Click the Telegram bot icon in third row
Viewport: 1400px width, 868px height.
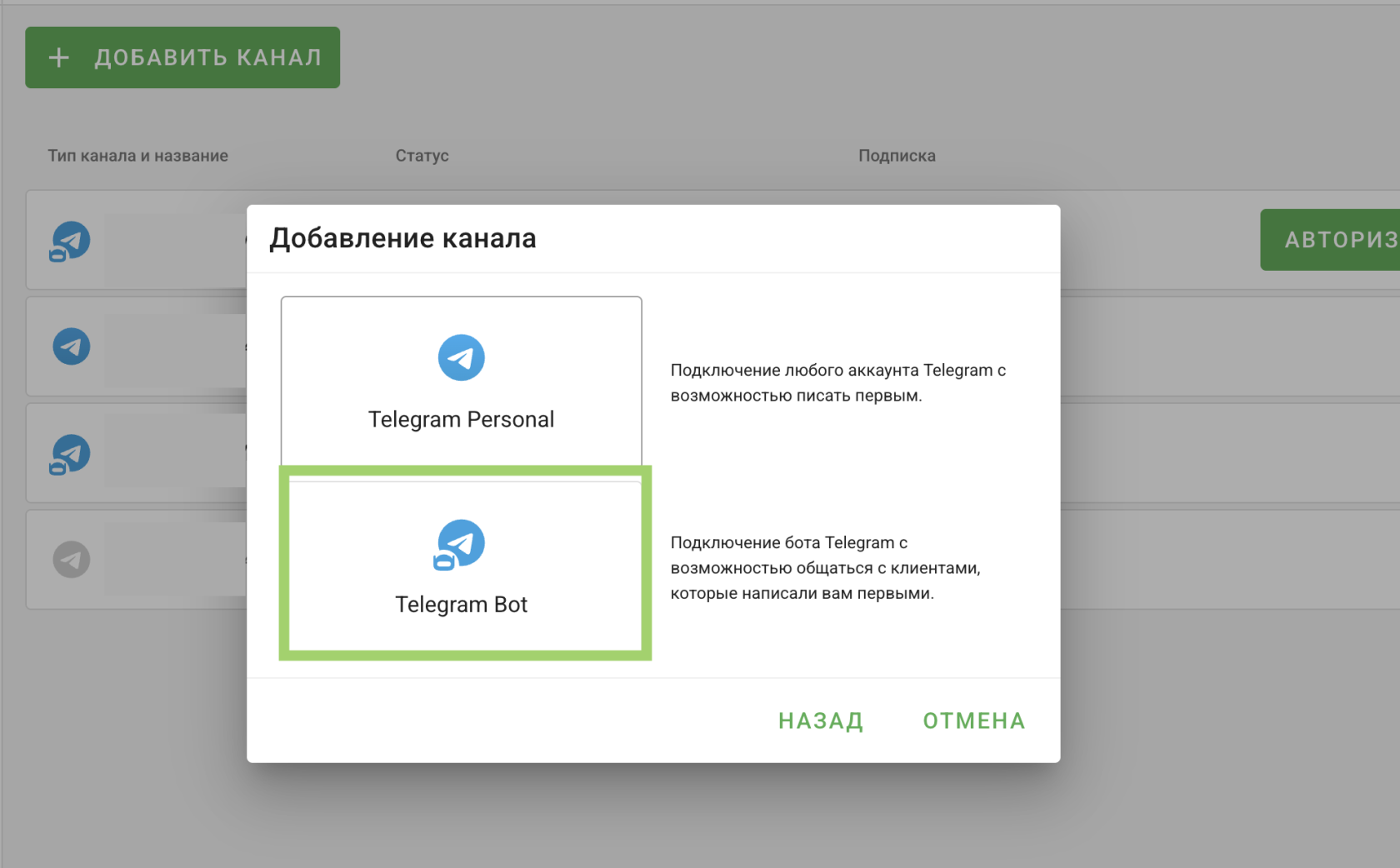coord(71,454)
